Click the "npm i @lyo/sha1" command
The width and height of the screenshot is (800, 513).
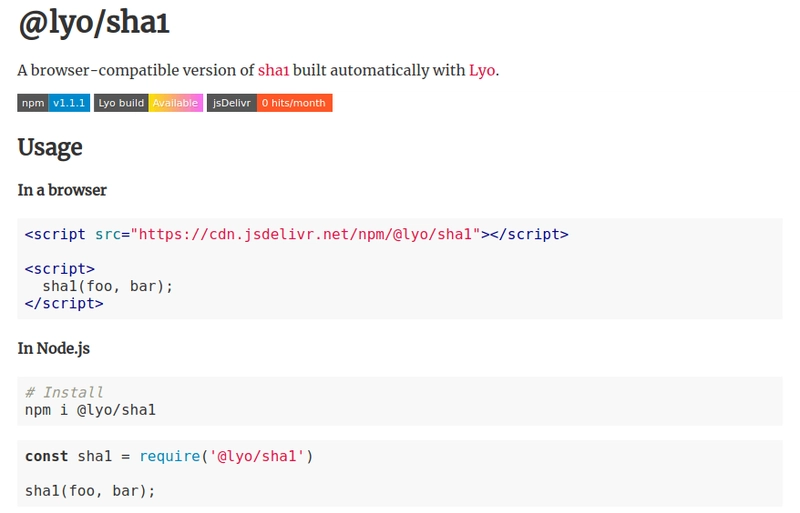coord(90,409)
